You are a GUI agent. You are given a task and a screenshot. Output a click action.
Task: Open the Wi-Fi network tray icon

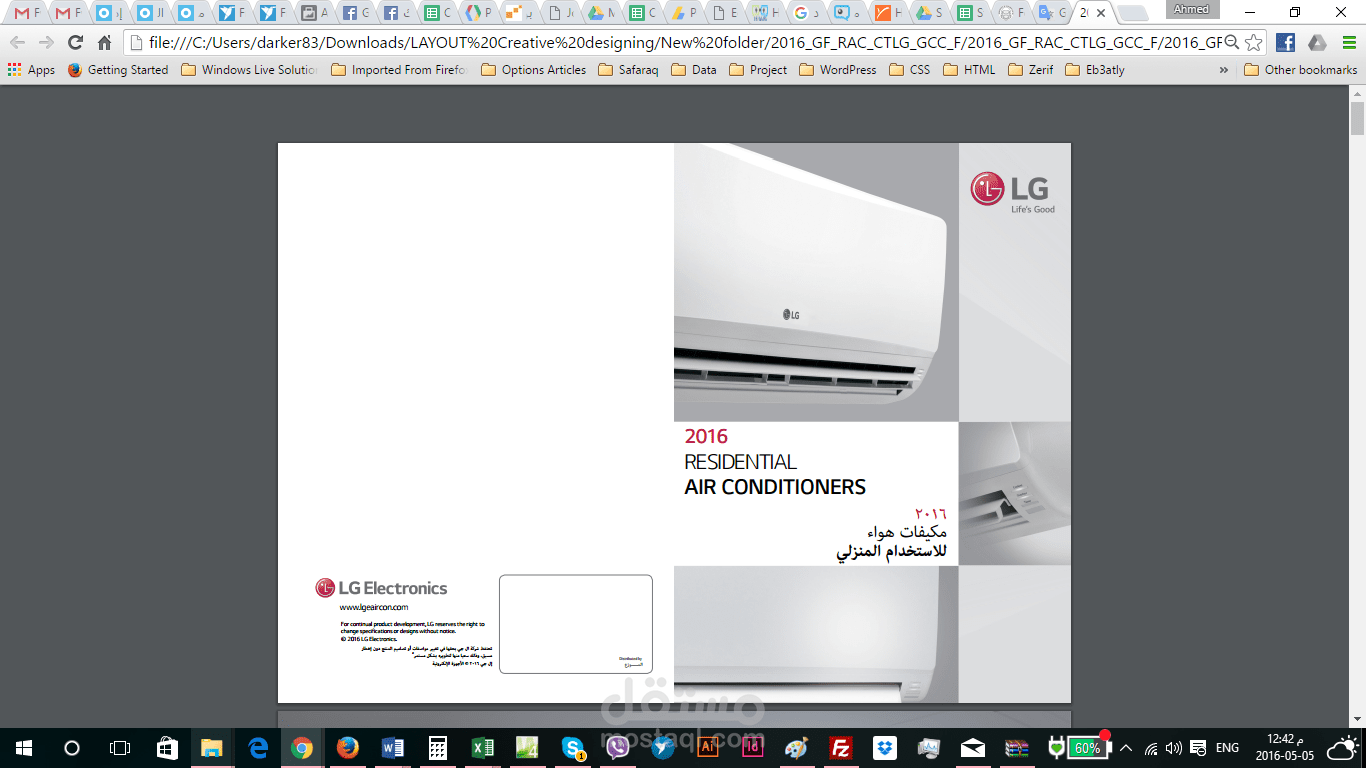coord(1151,748)
